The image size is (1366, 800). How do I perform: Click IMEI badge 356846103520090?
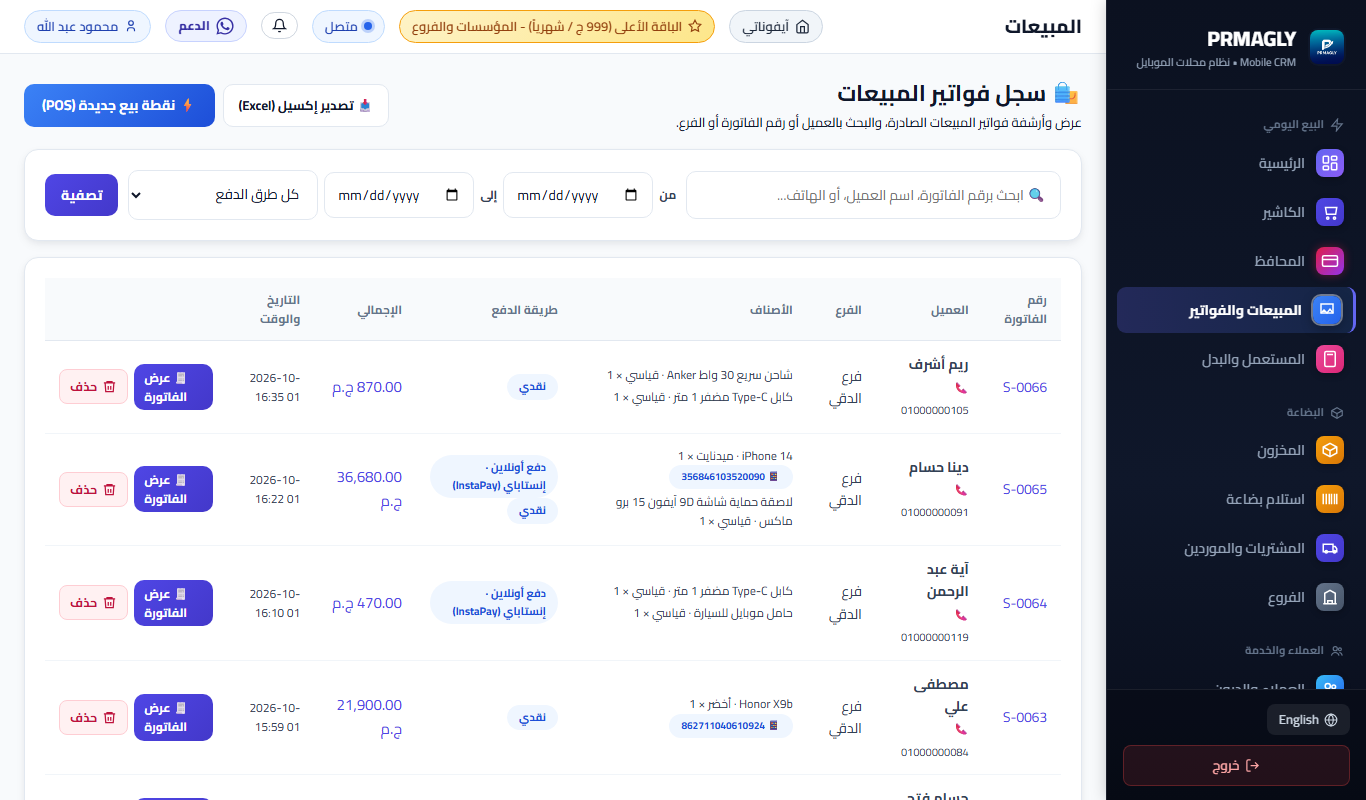click(731, 477)
